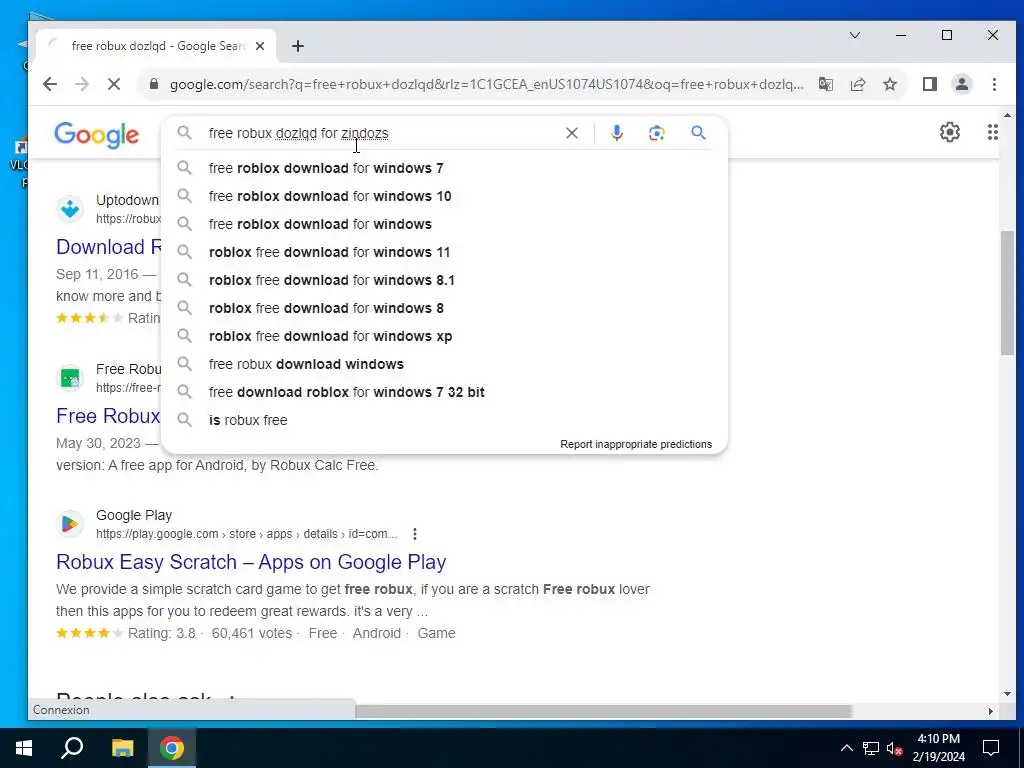Click the site lock icon in address bar
The height and width of the screenshot is (768, 1024).
coord(154,84)
